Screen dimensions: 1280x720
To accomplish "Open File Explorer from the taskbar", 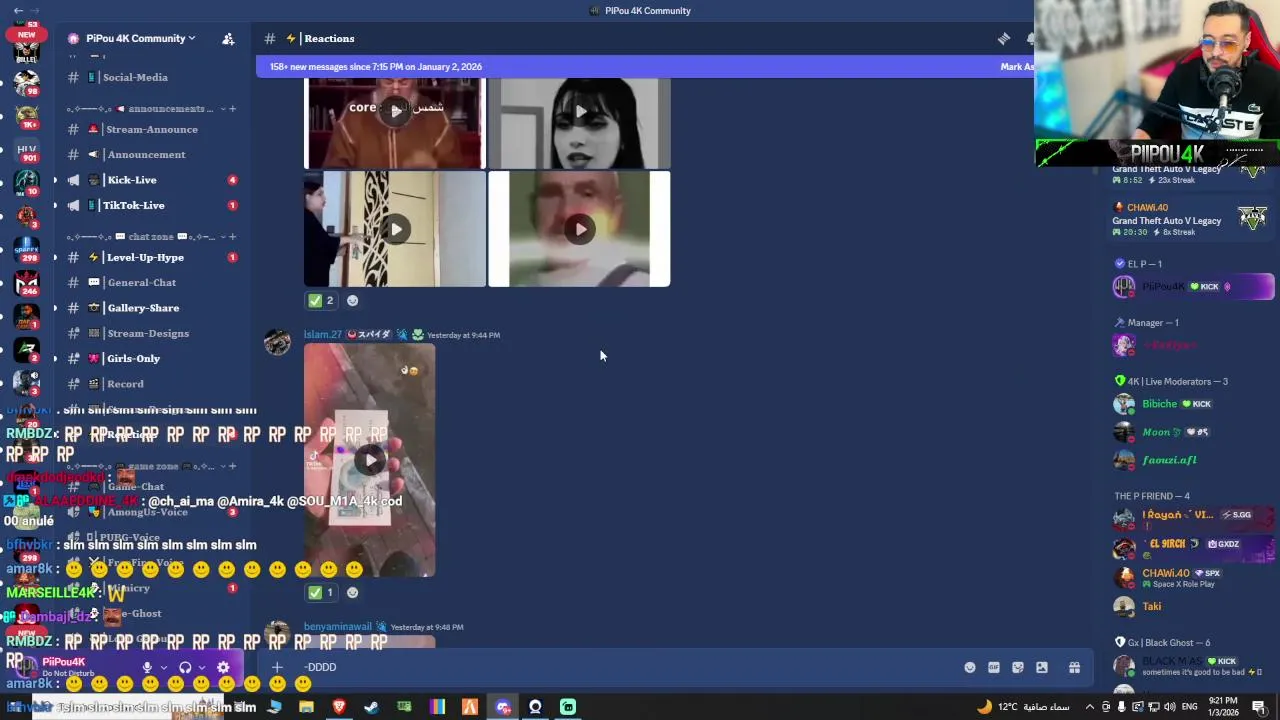I will pyautogui.click(x=306, y=707).
